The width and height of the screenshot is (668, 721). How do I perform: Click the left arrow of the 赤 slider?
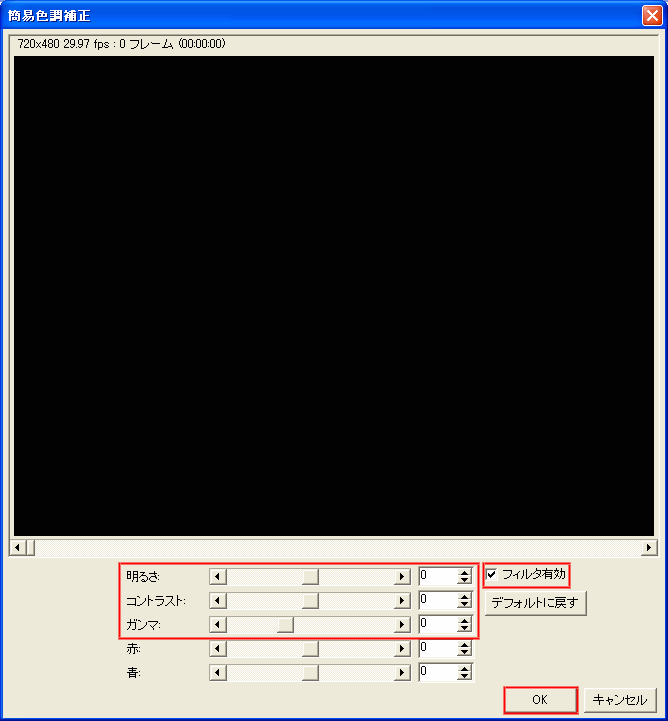218,648
